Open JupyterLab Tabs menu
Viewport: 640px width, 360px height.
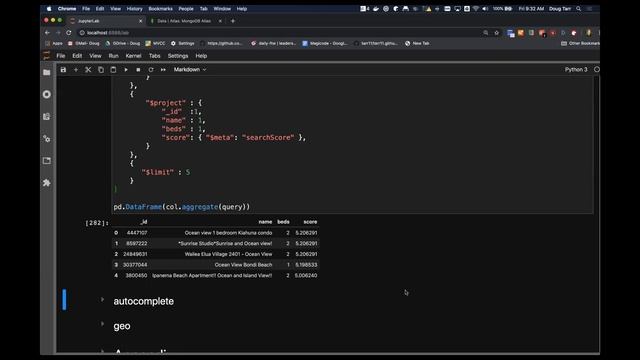155,56
